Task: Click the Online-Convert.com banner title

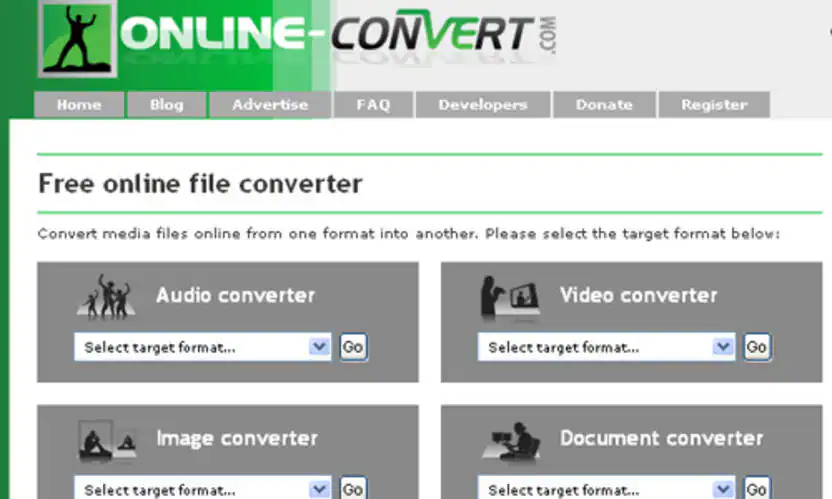Action: pyautogui.click(x=339, y=33)
